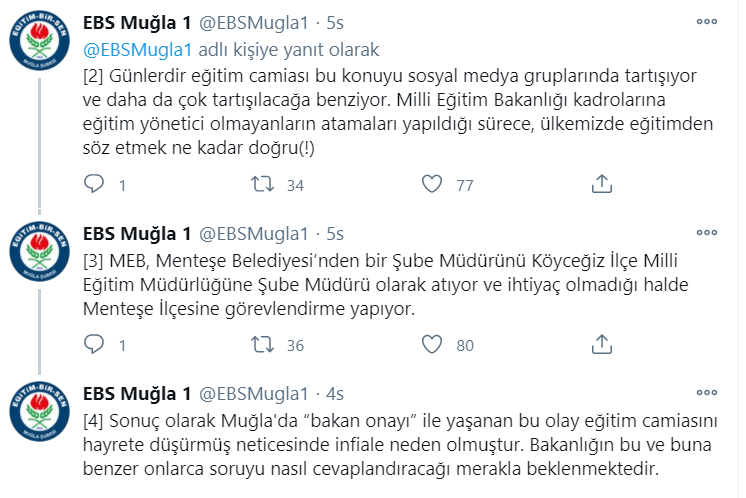
Task: Open timestamp 5s on tweet [3]
Action: click(334, 233)
